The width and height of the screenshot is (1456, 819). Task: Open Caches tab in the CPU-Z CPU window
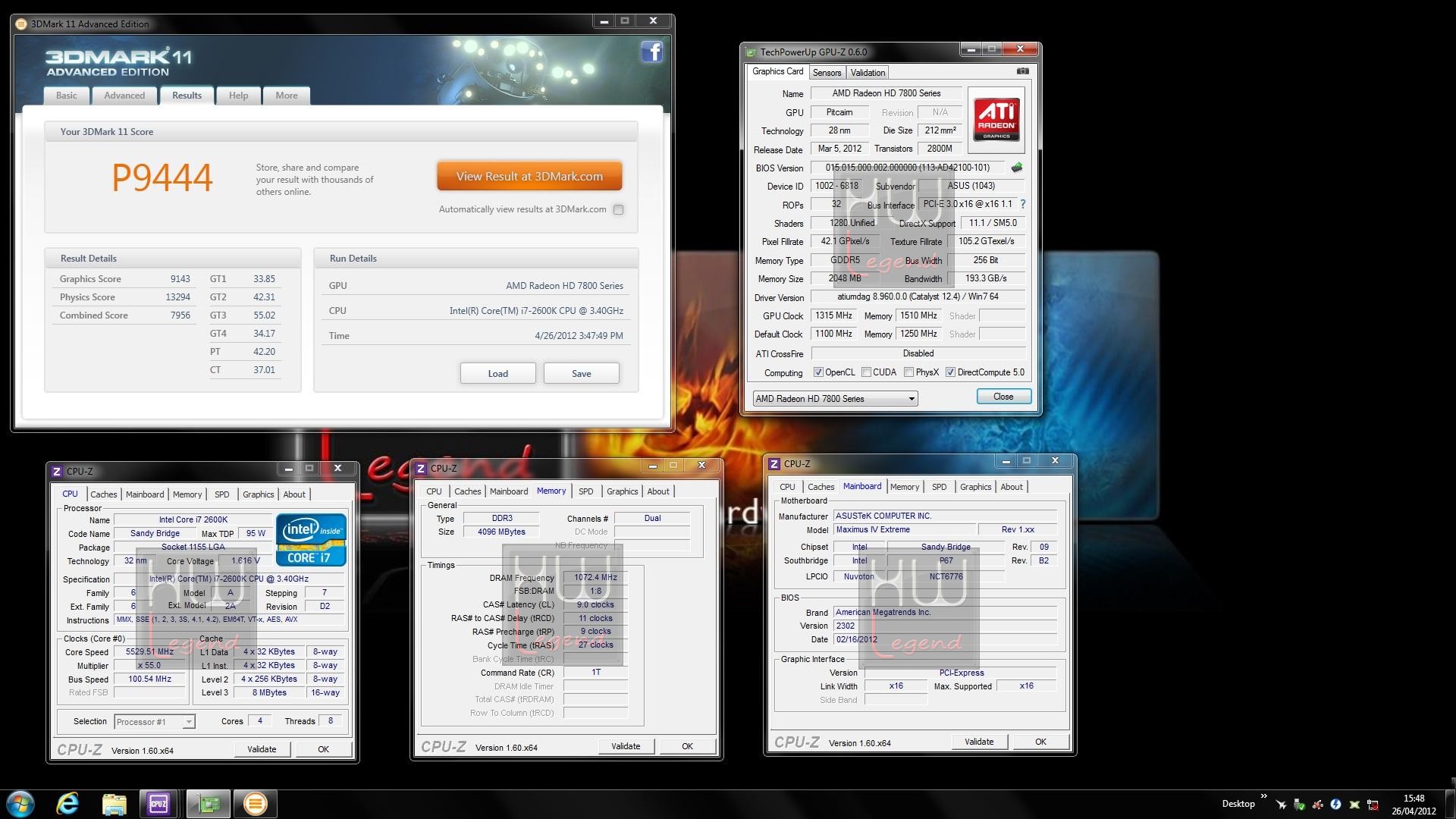[104, 494]
